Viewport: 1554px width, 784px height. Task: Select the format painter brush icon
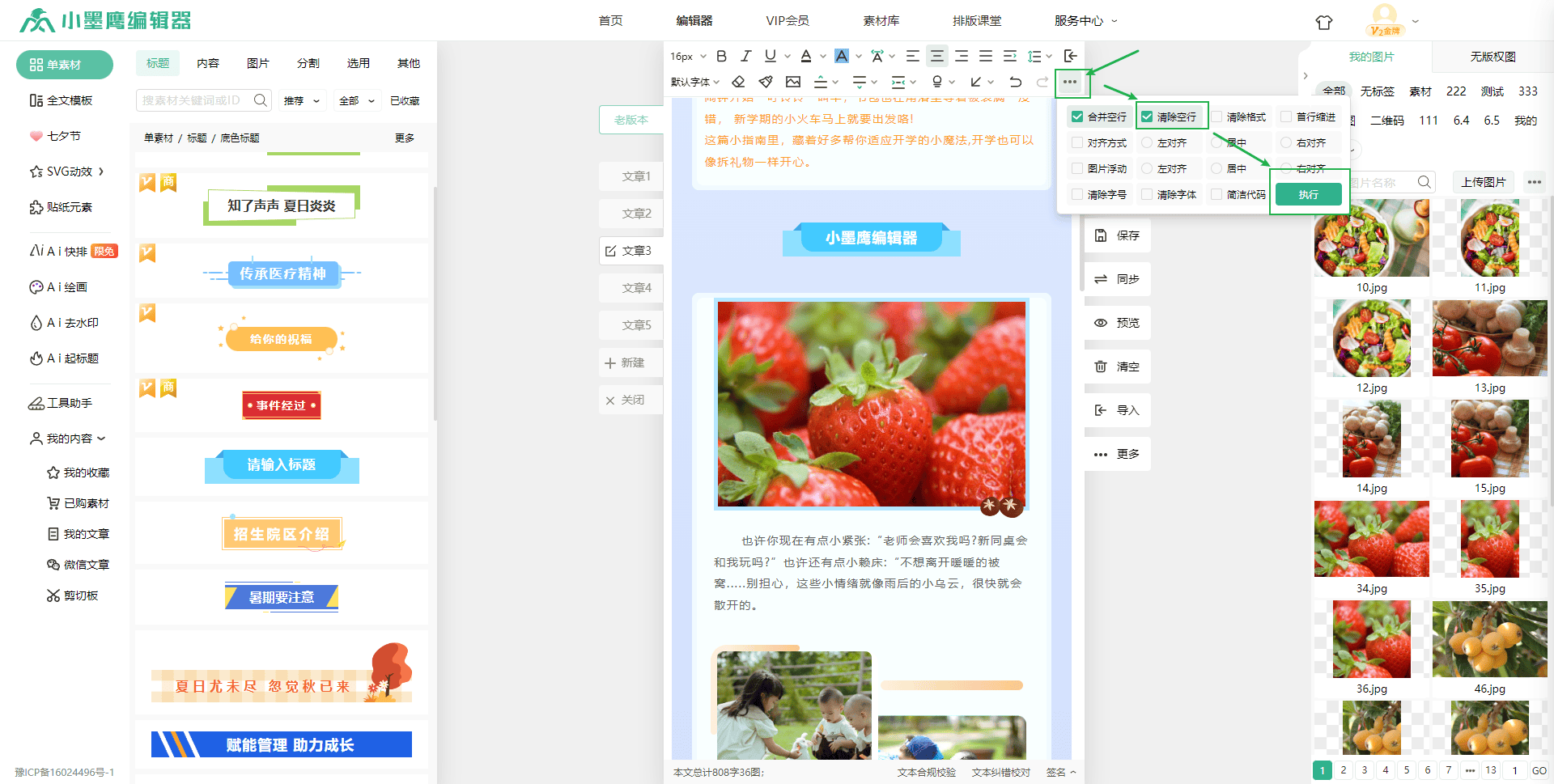[766, 82]
